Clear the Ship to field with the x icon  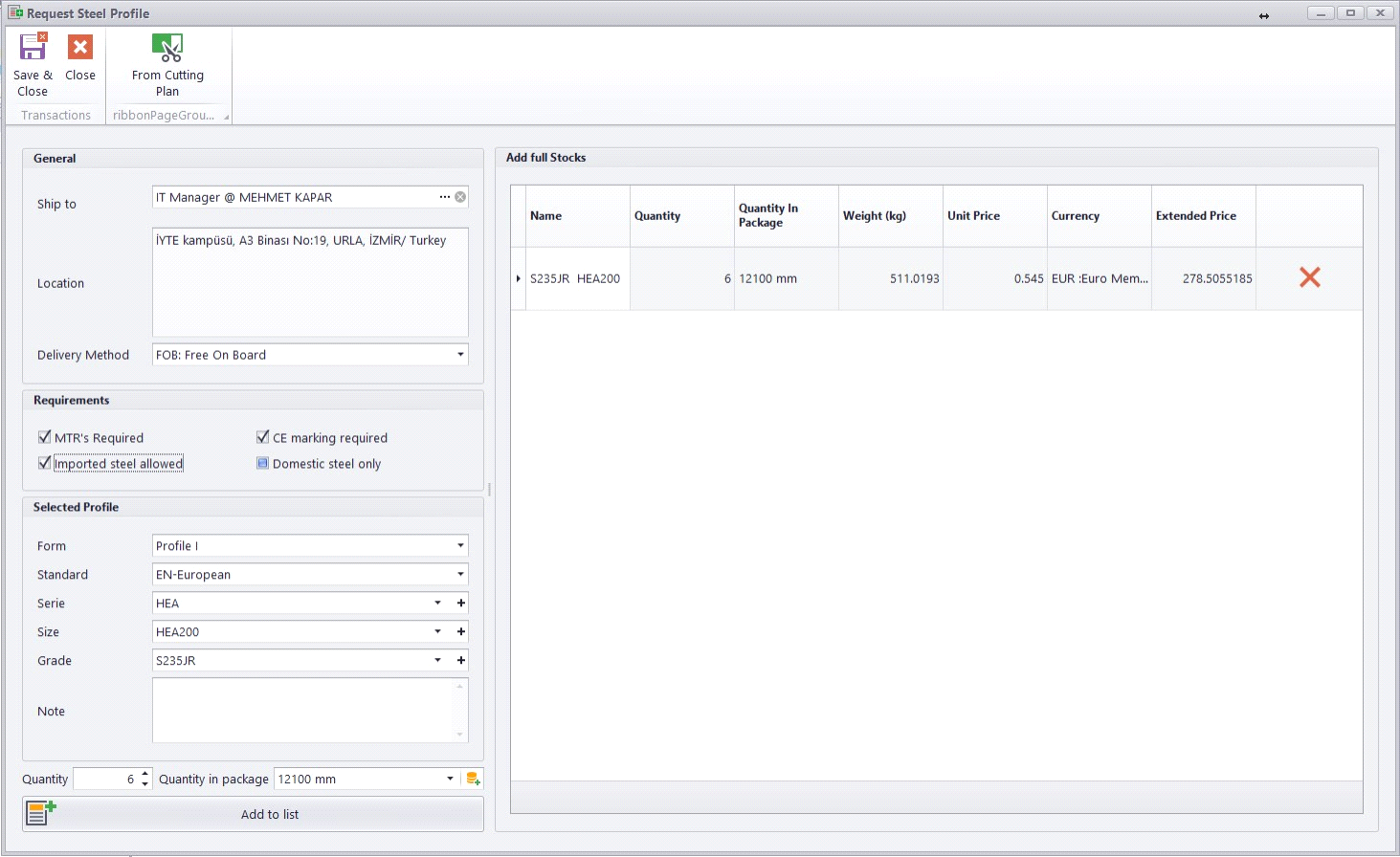tap(460, 197)
